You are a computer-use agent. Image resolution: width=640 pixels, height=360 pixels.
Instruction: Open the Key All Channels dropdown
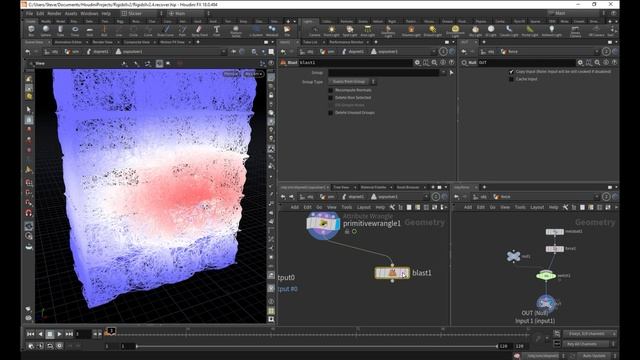pos(589,344)
